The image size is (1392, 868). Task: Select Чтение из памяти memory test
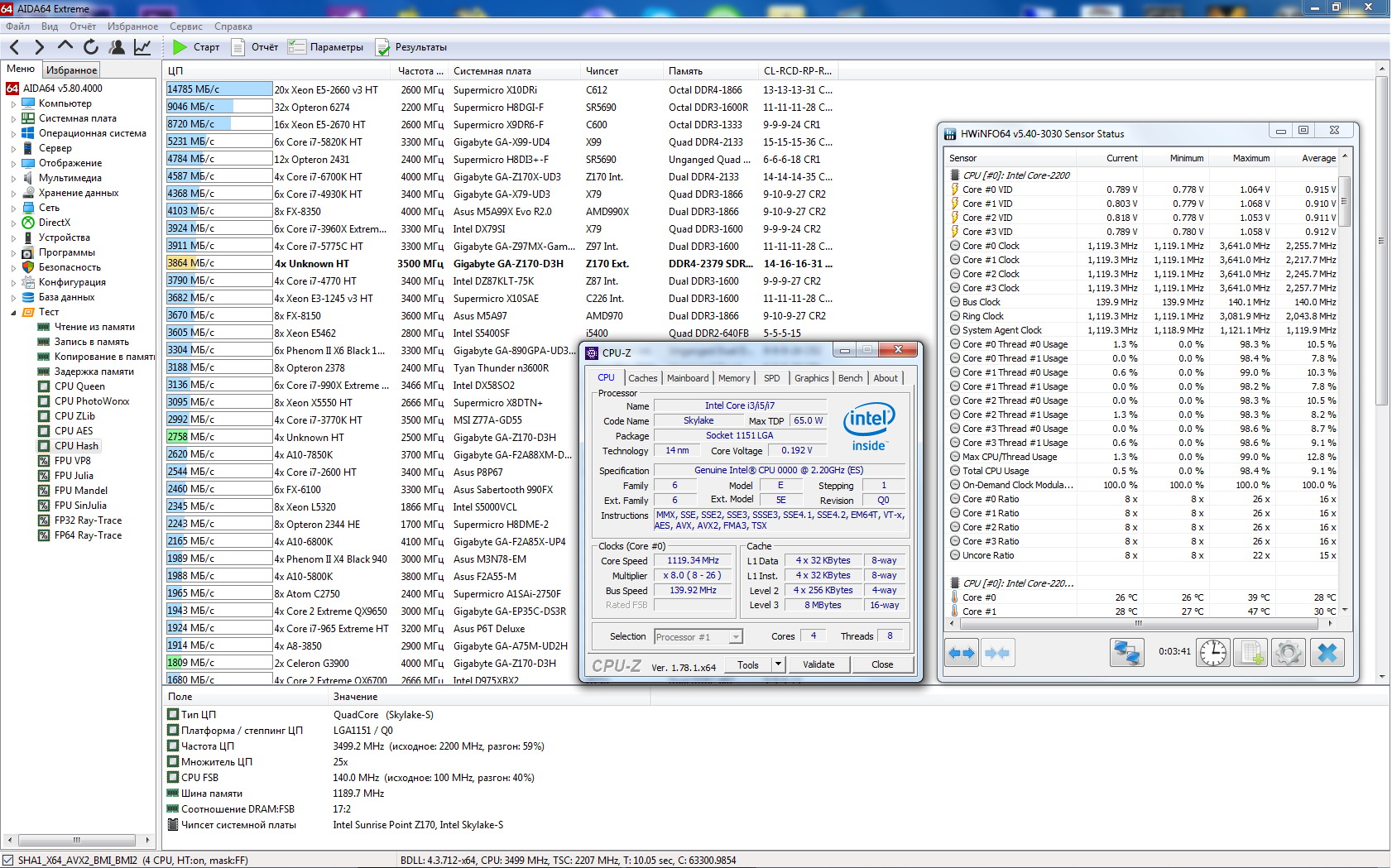click(94, 327)
